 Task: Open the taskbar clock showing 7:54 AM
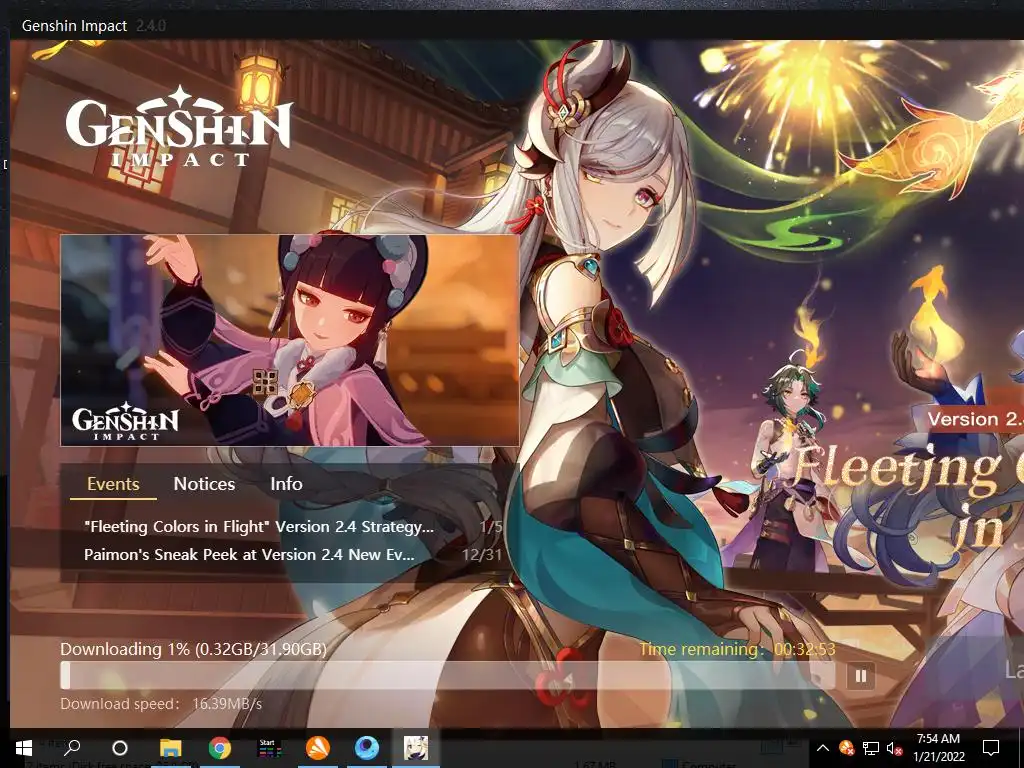click(x=938, y=748)
